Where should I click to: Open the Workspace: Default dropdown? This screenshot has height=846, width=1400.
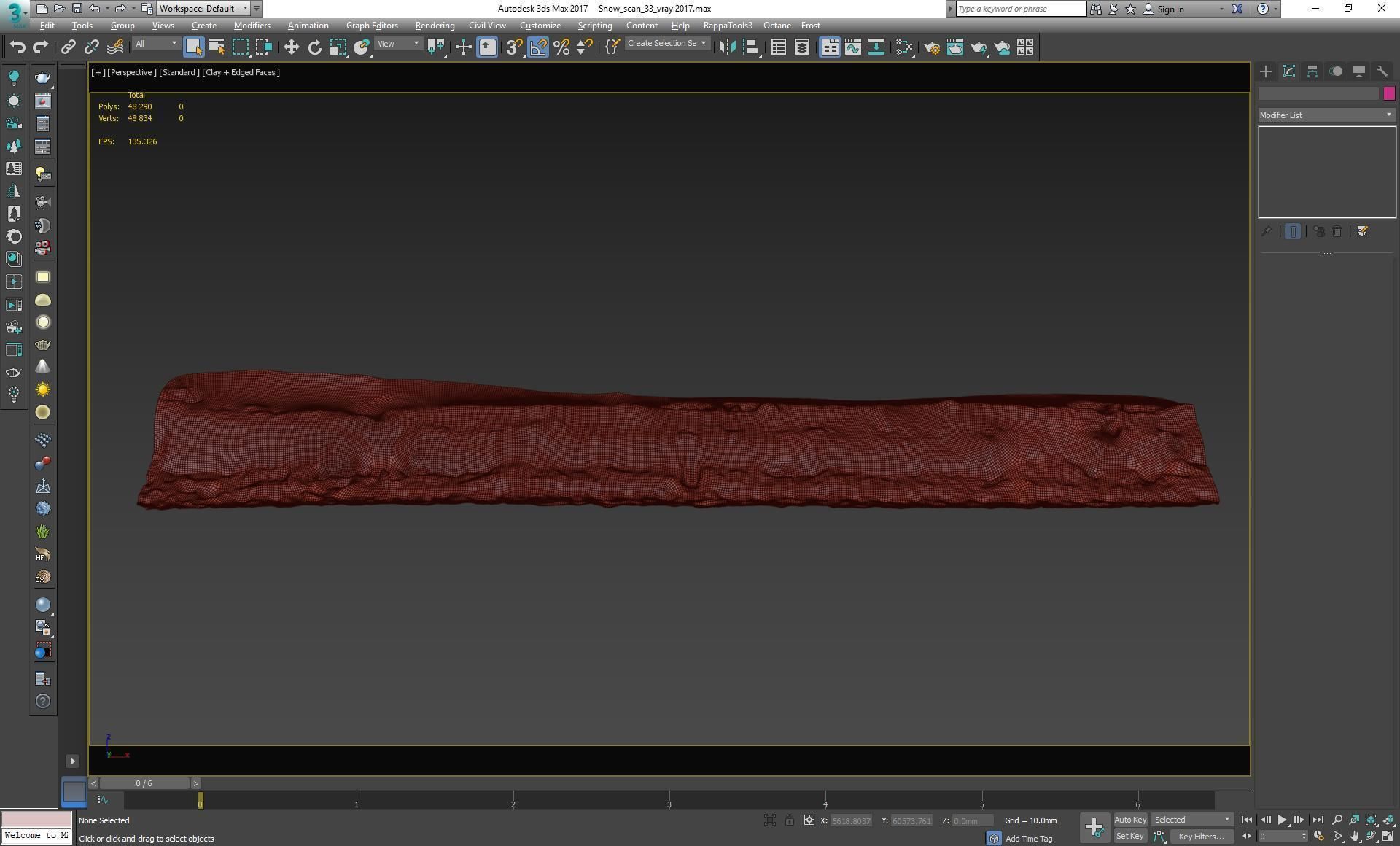[203, 9]
